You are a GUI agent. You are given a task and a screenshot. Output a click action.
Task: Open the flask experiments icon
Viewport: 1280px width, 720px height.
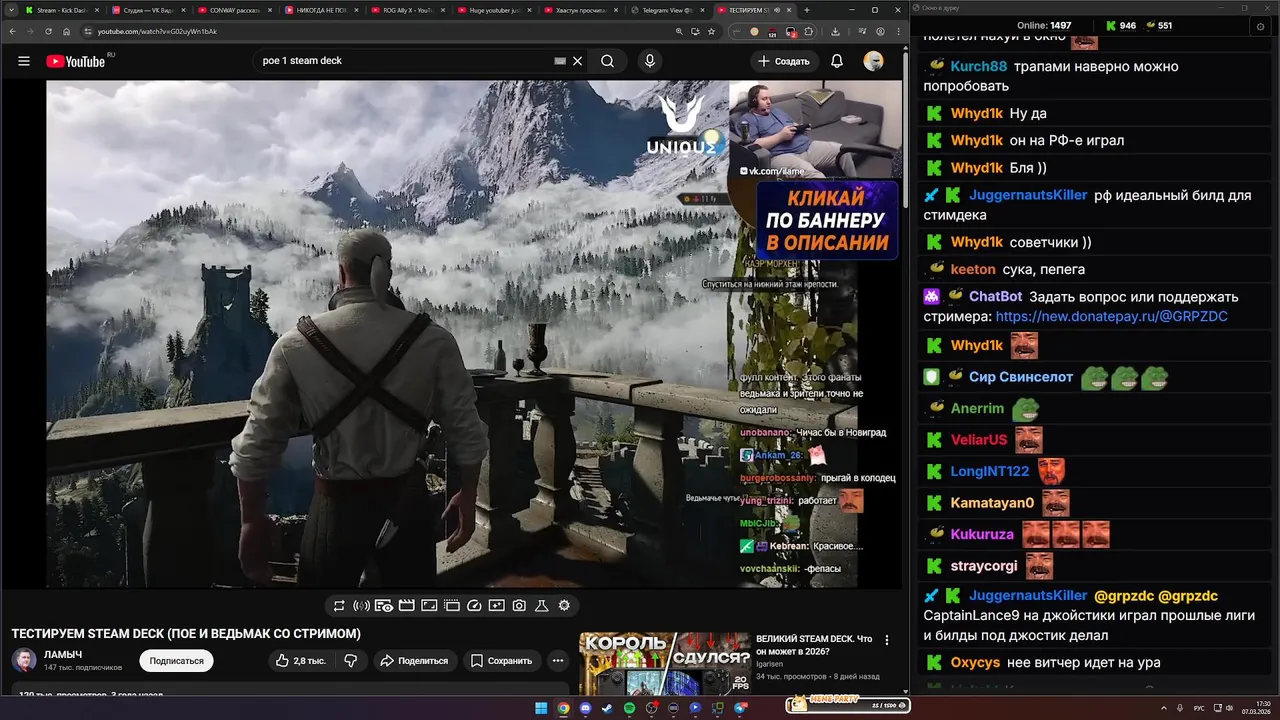click(x=542, y=605)
